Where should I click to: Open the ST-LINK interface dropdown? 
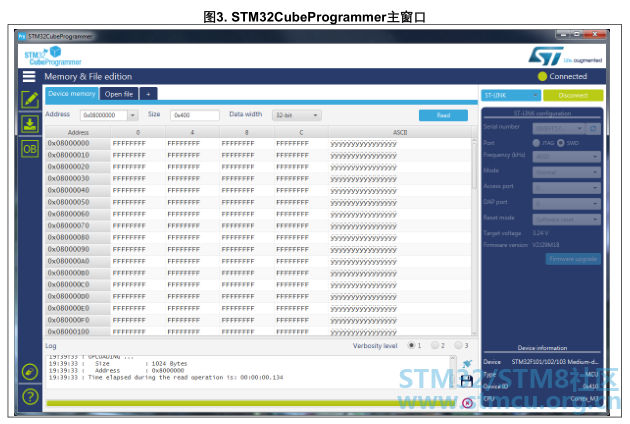pyautogui.click(x=511, y=95)
